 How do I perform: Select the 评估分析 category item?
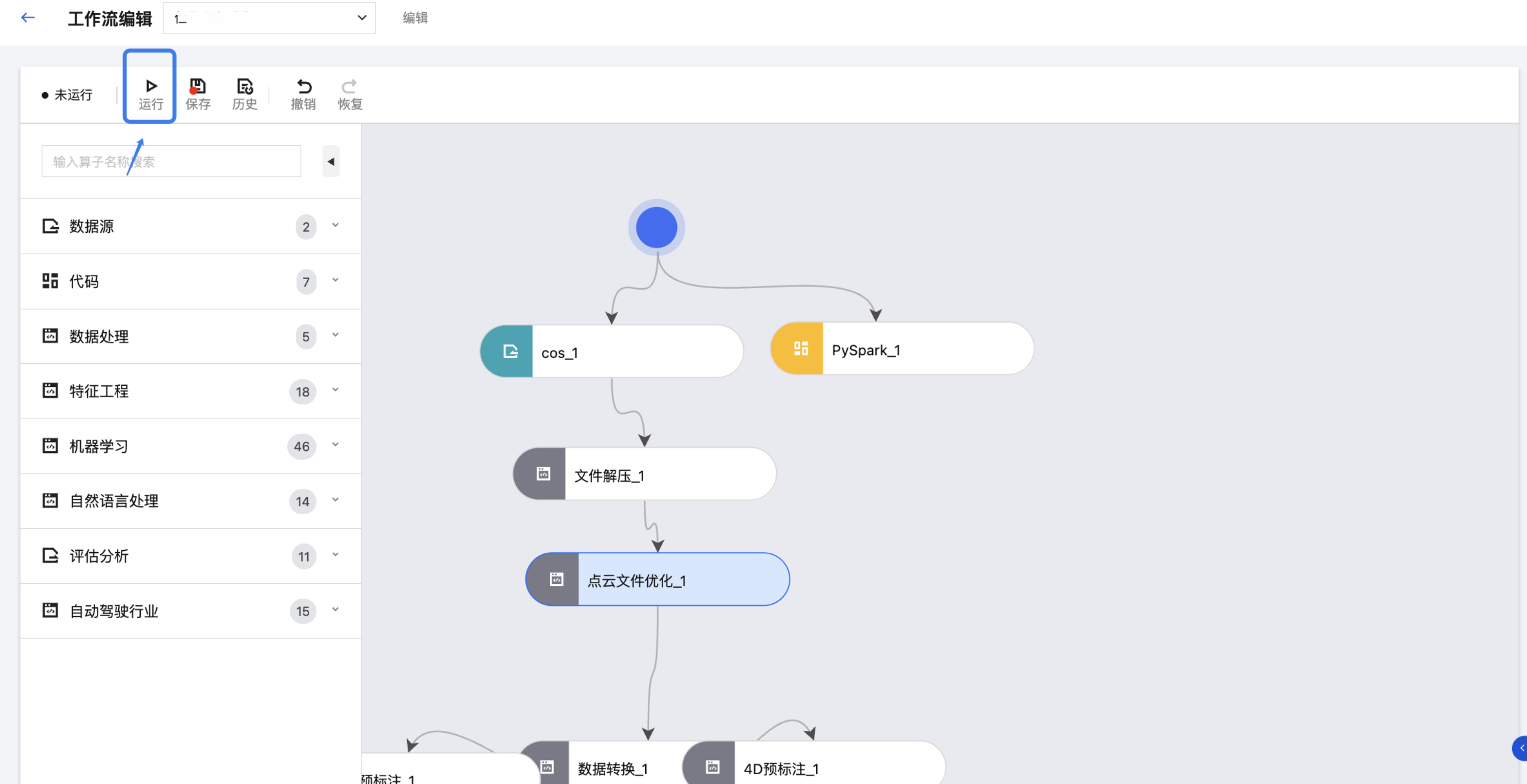[x=99, y=556]
